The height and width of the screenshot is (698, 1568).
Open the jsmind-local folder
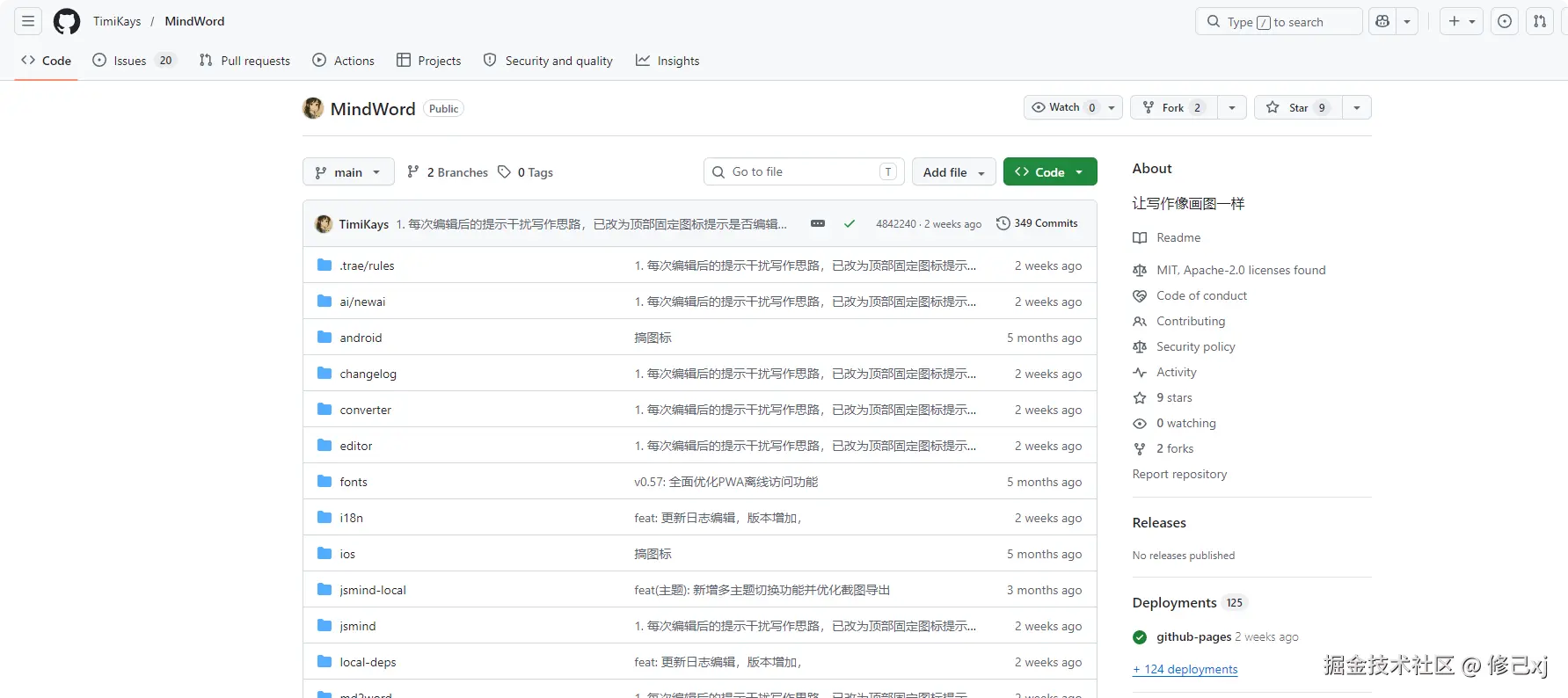pyautogui.click(x=373, y=590)
